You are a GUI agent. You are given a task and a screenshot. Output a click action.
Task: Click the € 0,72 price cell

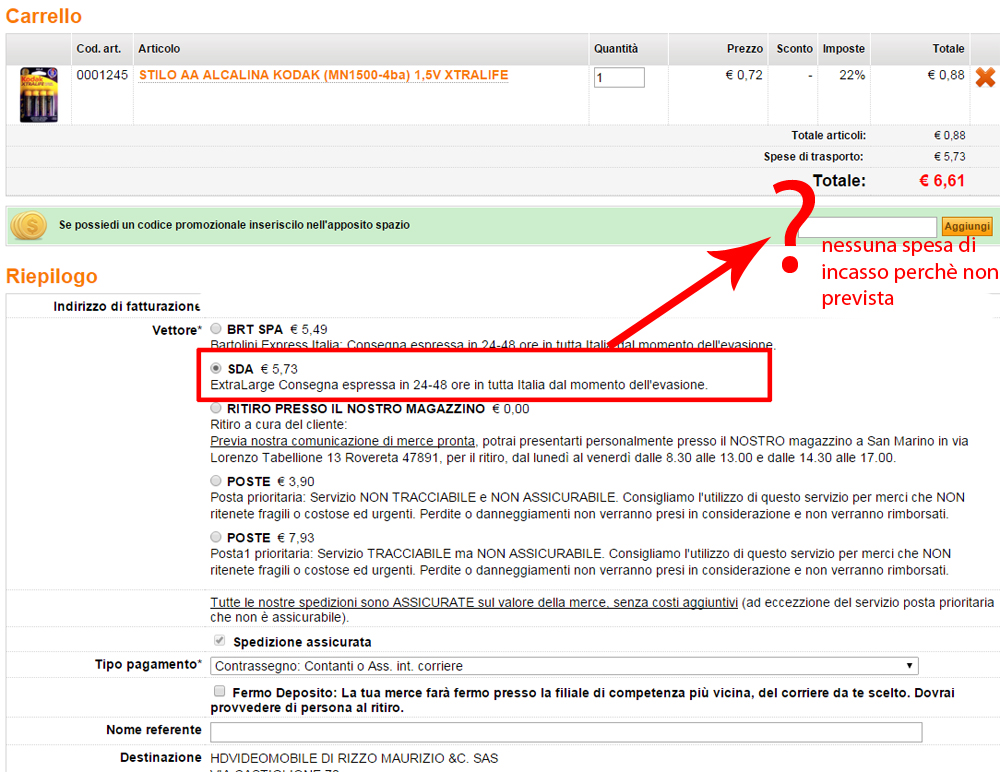744,75
